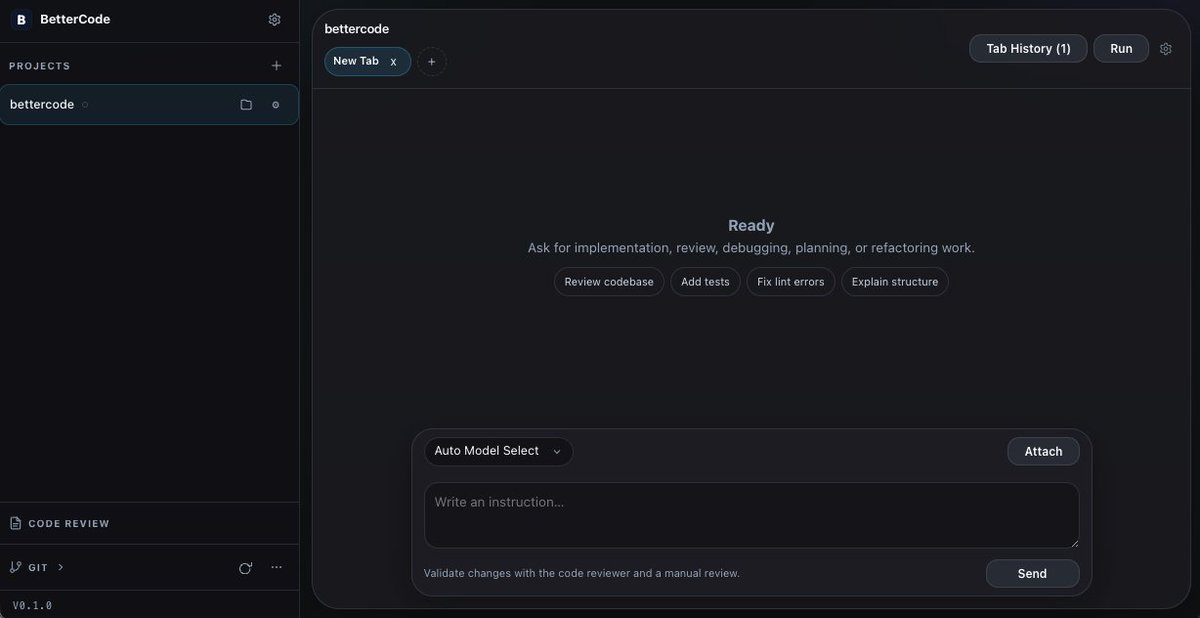Image resolution: width=1200 pixels, height=618 pixels.
Task: Open the Auto Model Select dropdown
Action: coord(499,451)
